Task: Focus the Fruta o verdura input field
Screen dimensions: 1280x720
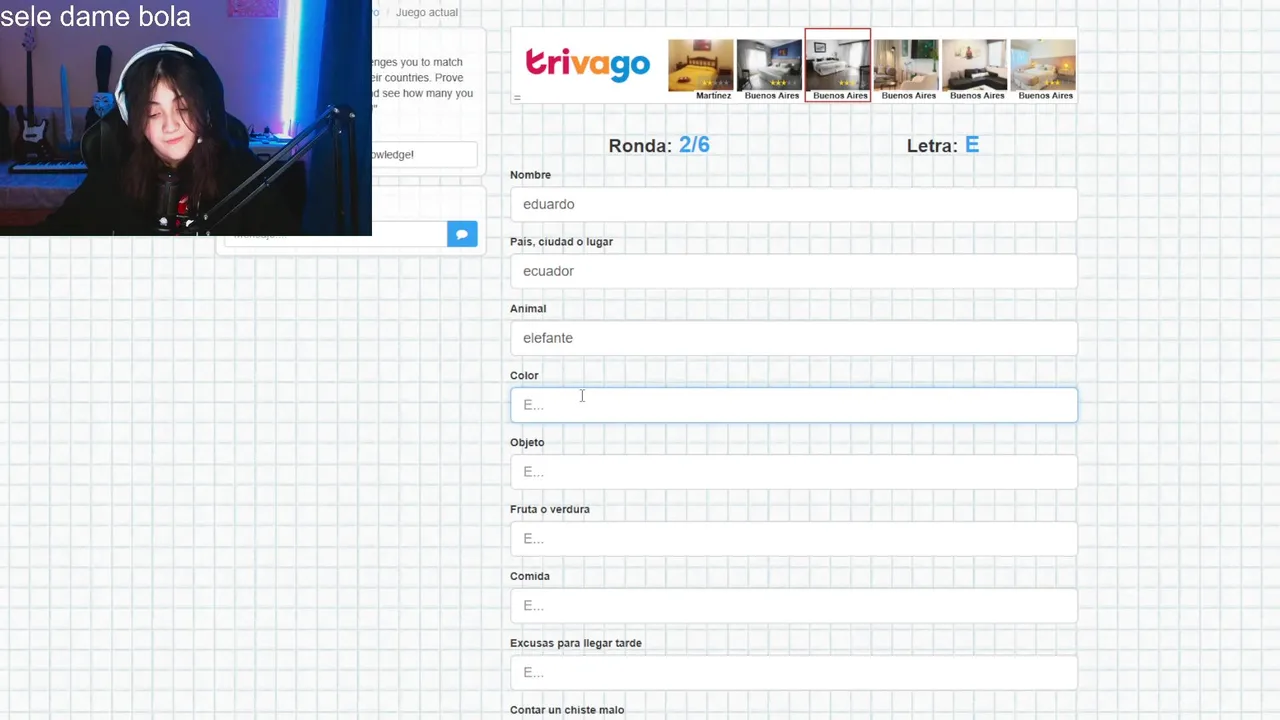Action: point(794,539)
